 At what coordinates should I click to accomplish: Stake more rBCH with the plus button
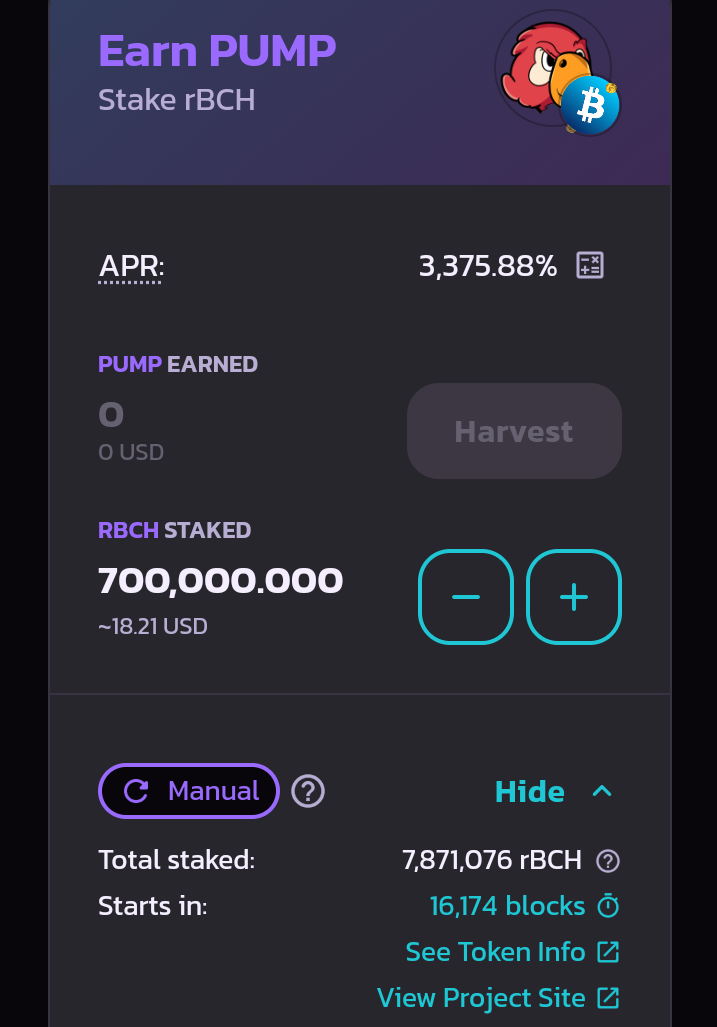click(x=574, y=597)
